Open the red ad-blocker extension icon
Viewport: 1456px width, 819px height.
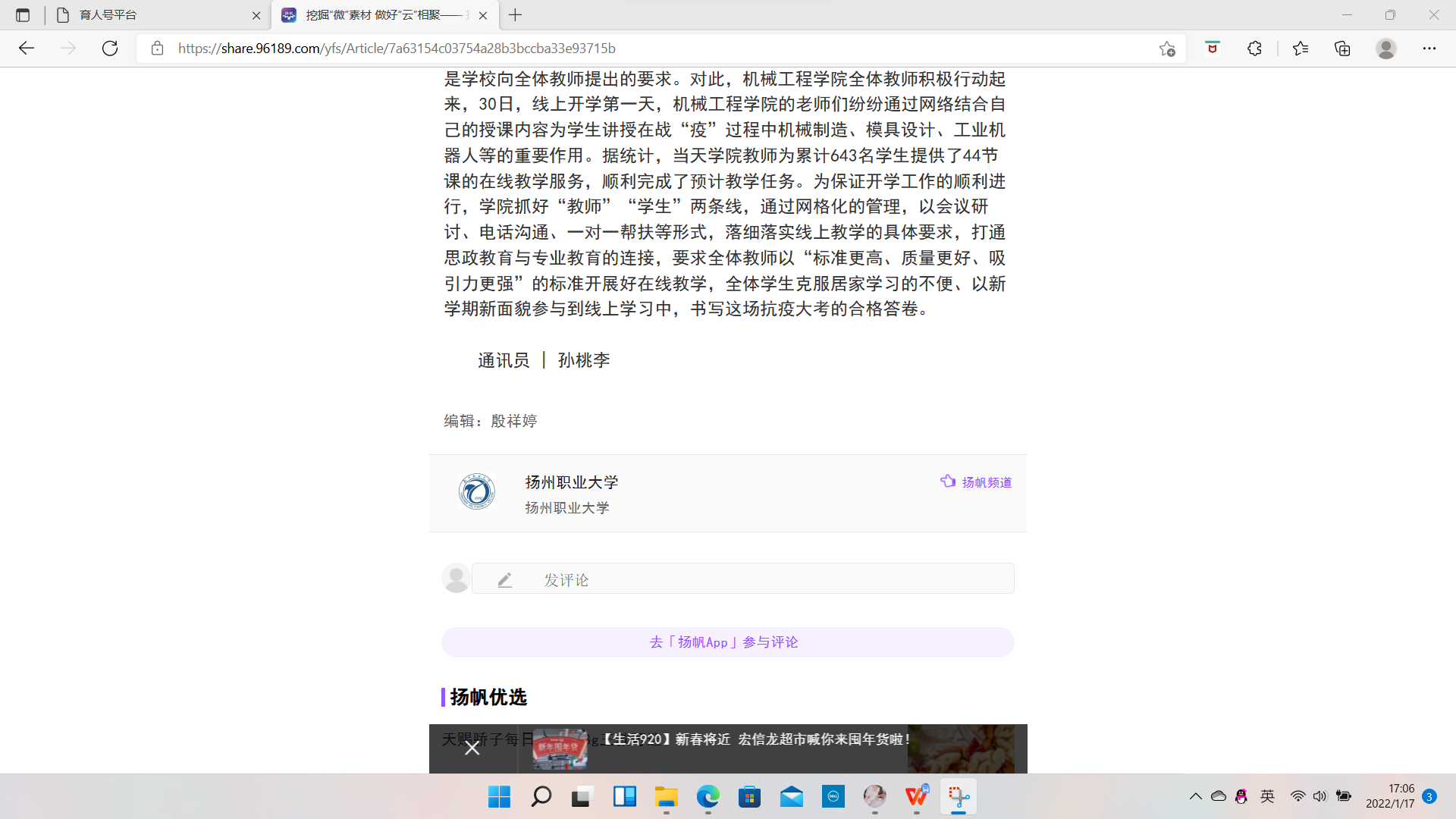[1212, 49]
